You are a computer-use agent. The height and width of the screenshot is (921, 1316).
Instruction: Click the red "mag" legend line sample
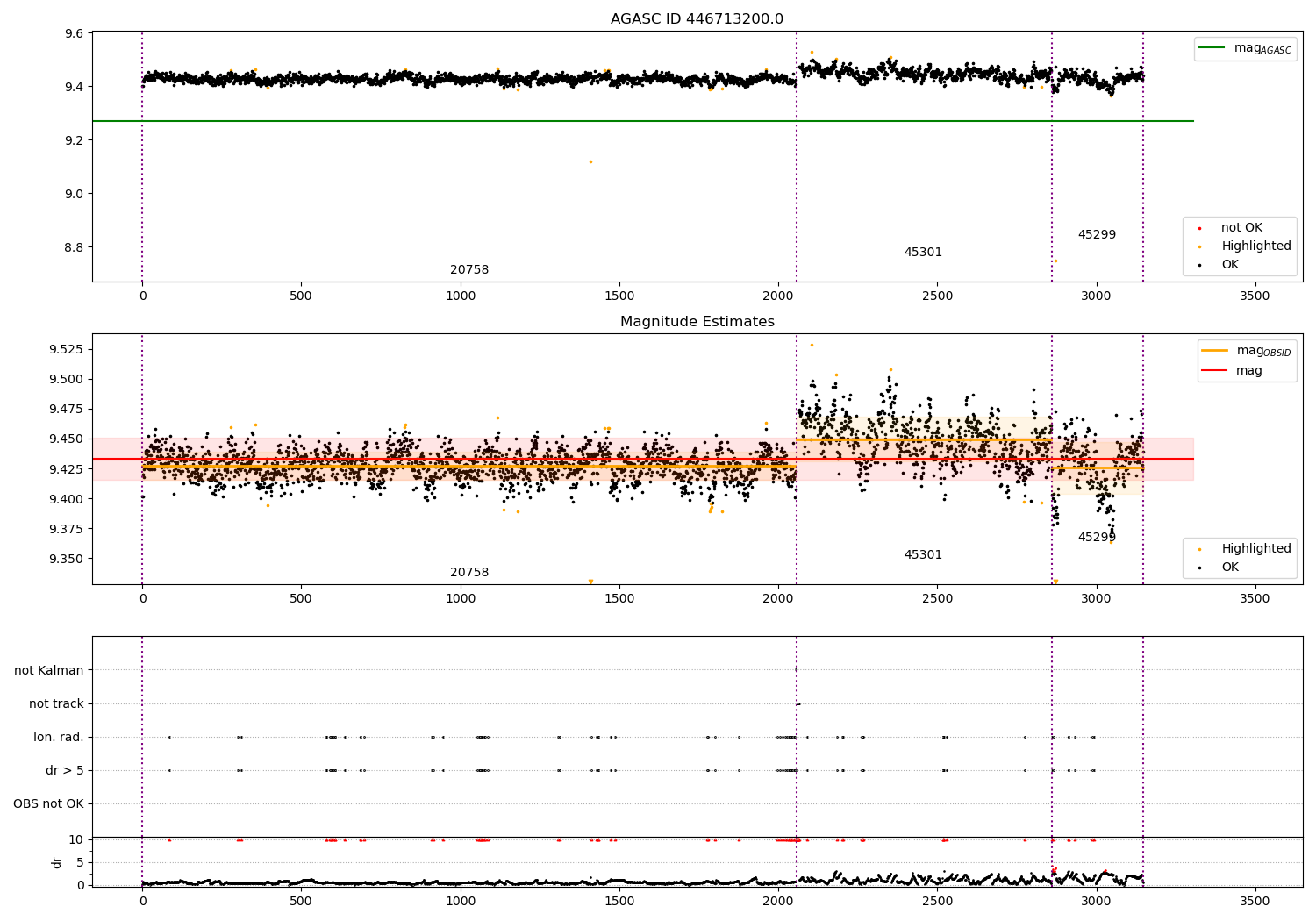[x=1215, y=371]
